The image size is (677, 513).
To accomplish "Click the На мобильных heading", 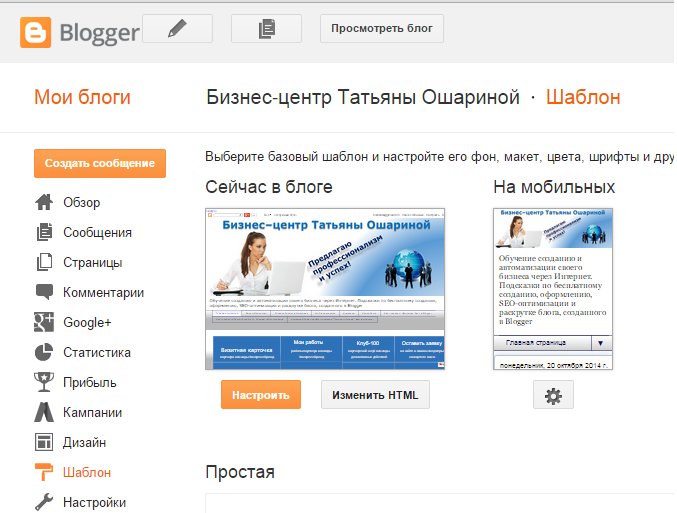I will click(554, 187).
